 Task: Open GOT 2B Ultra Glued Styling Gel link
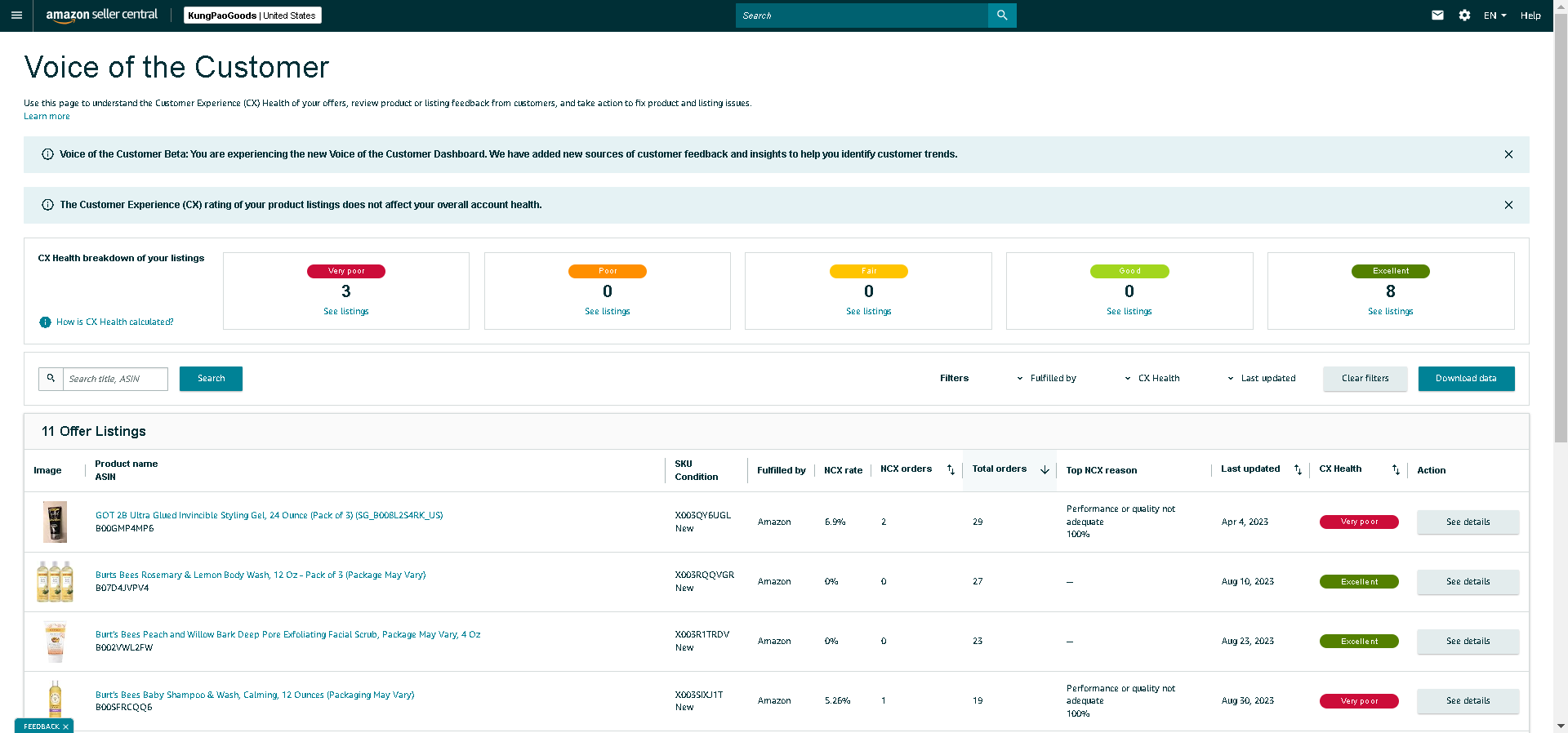point(269,516)
